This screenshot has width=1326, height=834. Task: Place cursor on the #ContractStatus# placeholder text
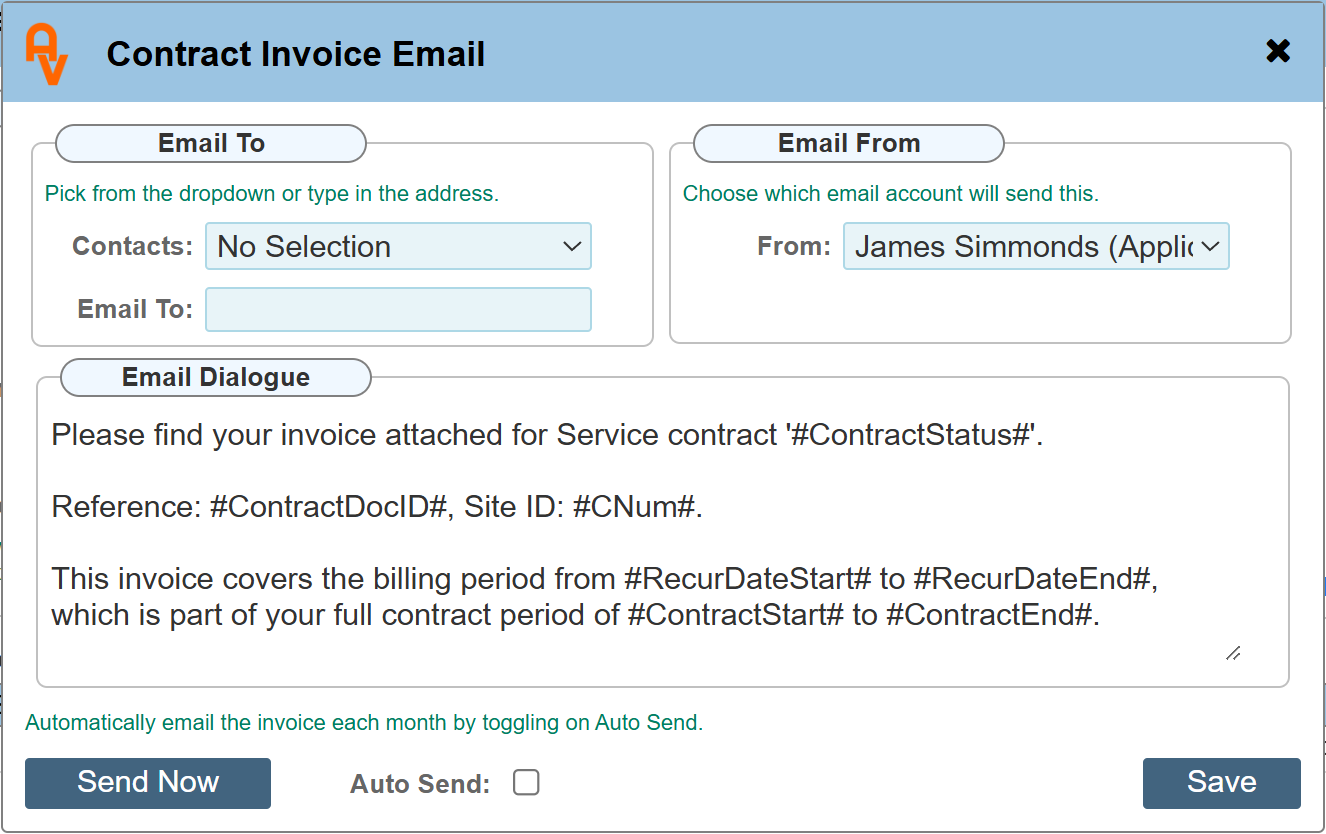(910, 435)
